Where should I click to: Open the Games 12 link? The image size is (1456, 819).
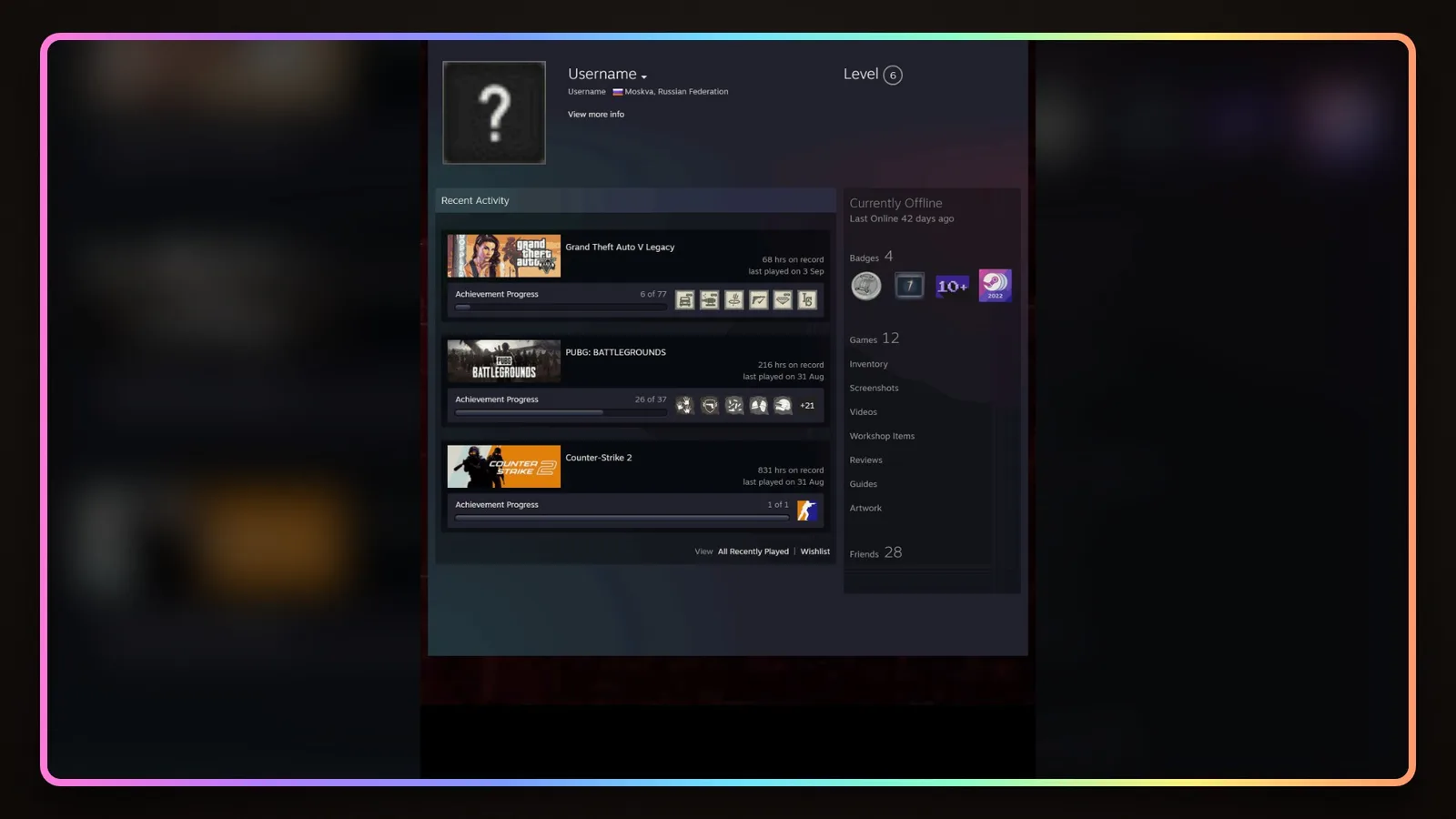tap(875, 339)
